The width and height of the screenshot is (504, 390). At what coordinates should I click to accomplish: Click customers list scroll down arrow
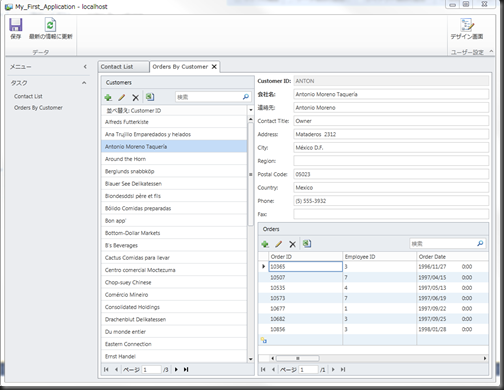pyautogui.click(x=251, y=359)
